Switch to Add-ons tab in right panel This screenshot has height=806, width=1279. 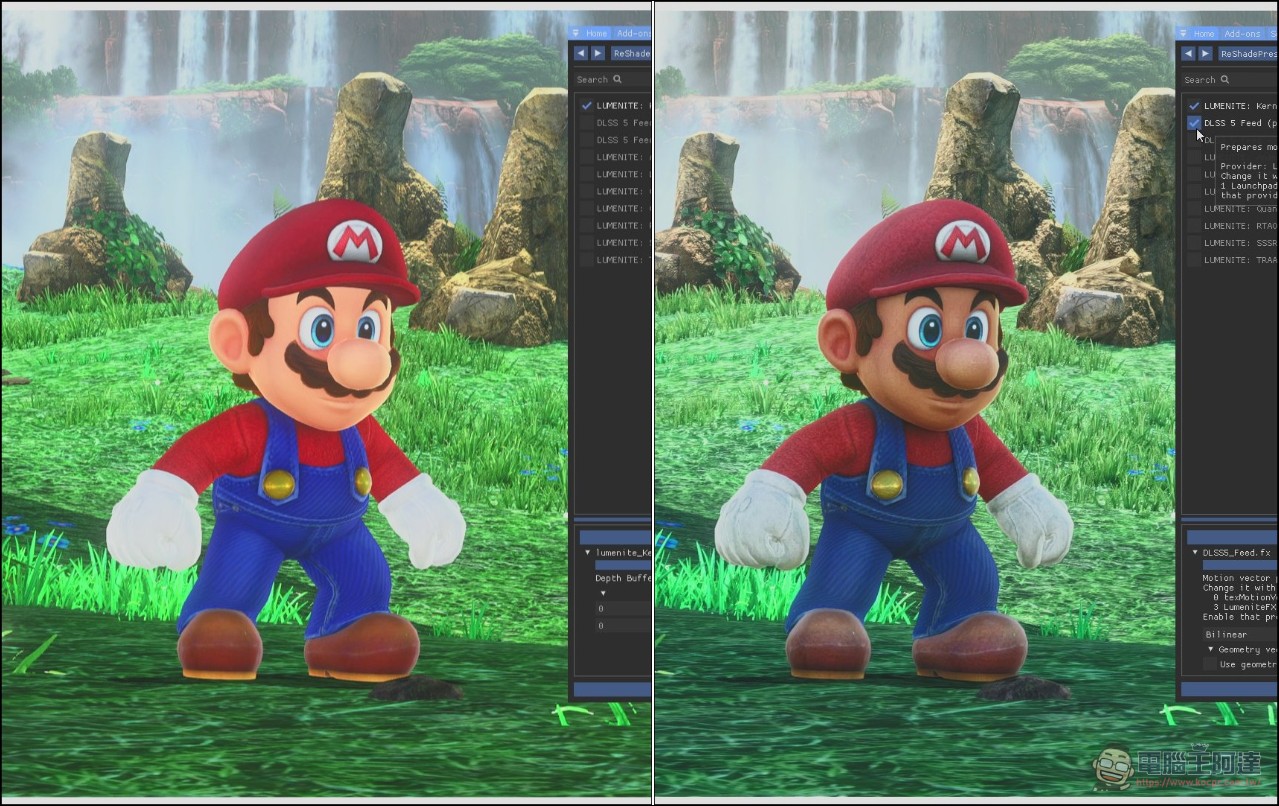[1241, 34]
